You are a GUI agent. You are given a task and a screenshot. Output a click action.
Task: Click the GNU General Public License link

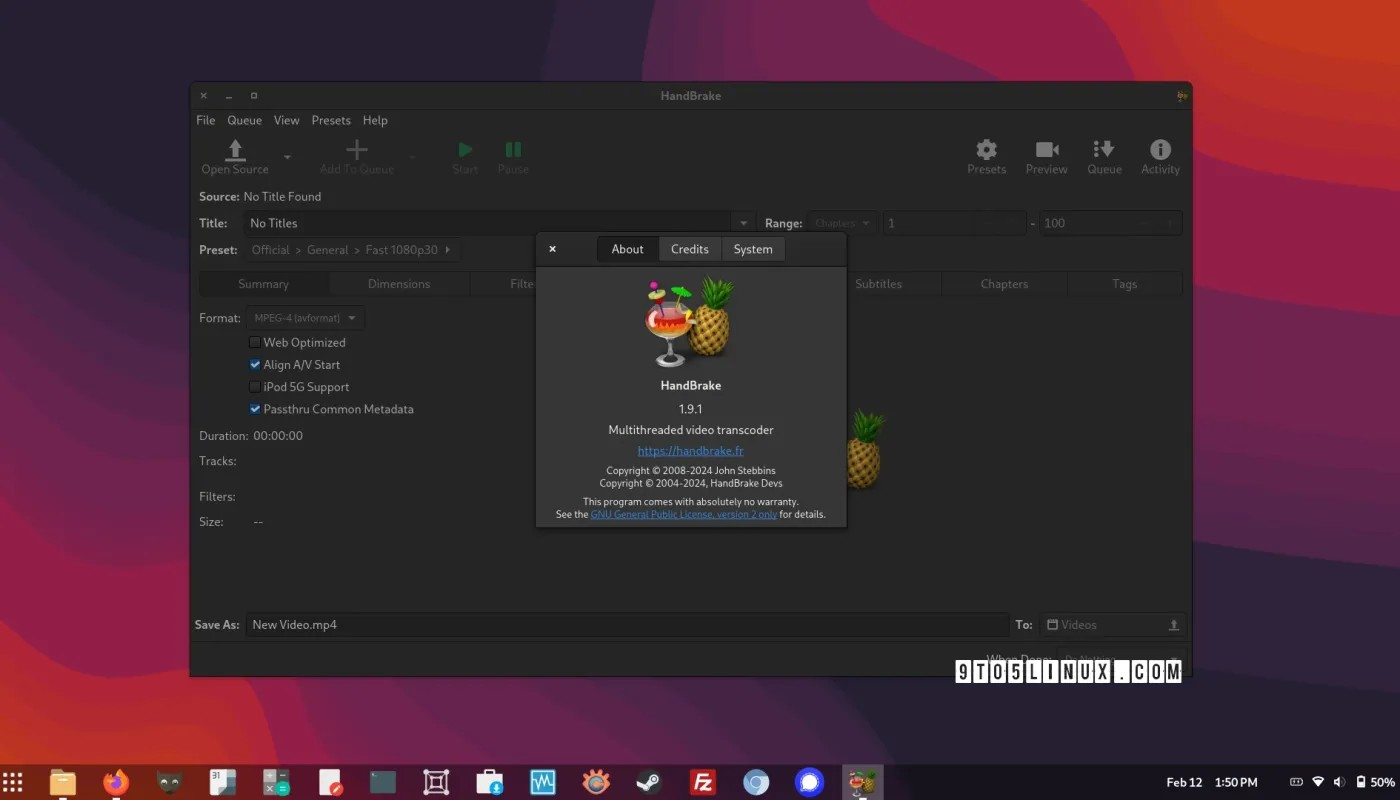pos(683,513)
